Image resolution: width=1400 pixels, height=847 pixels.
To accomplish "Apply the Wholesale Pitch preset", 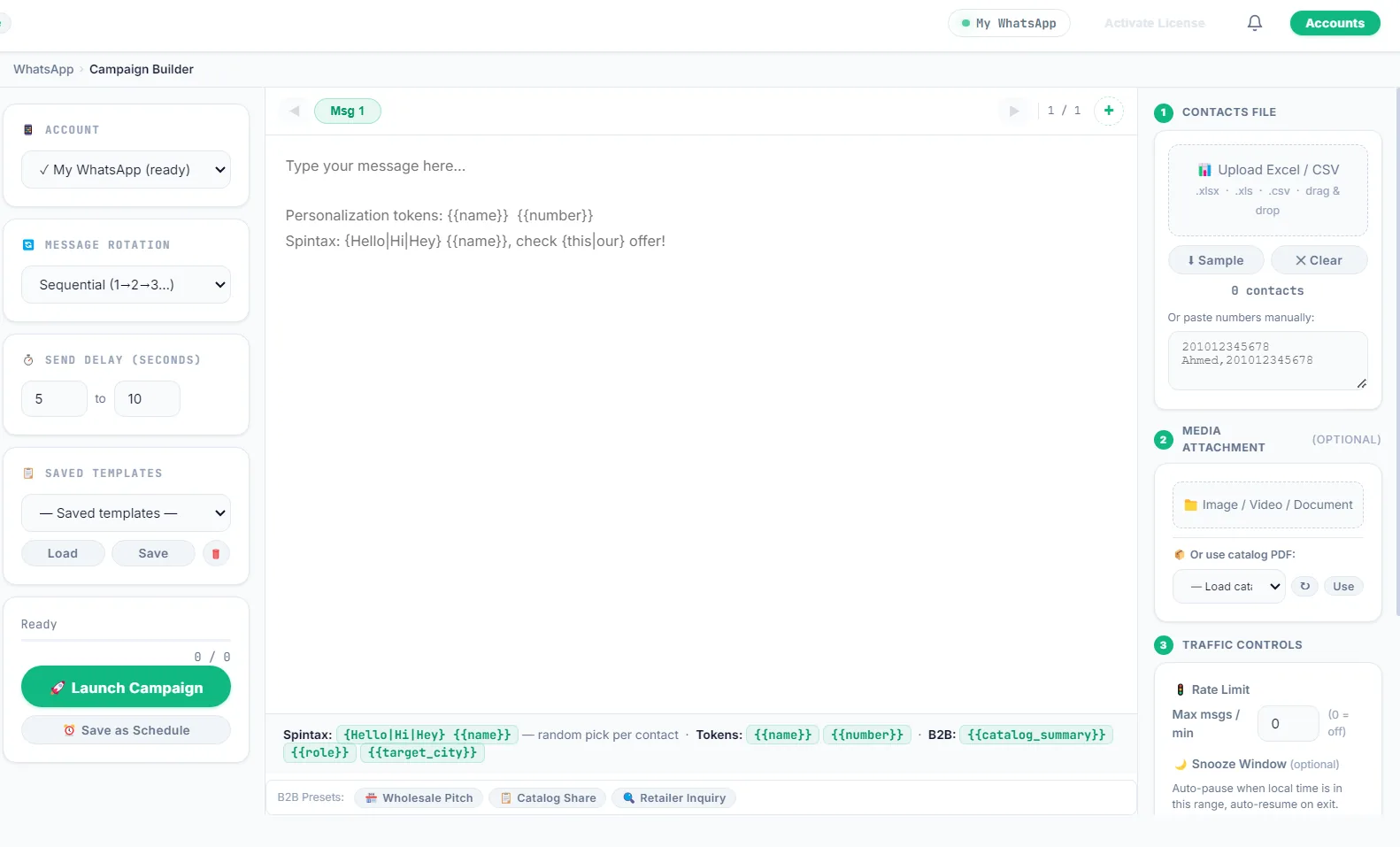I will pos(419,797).
